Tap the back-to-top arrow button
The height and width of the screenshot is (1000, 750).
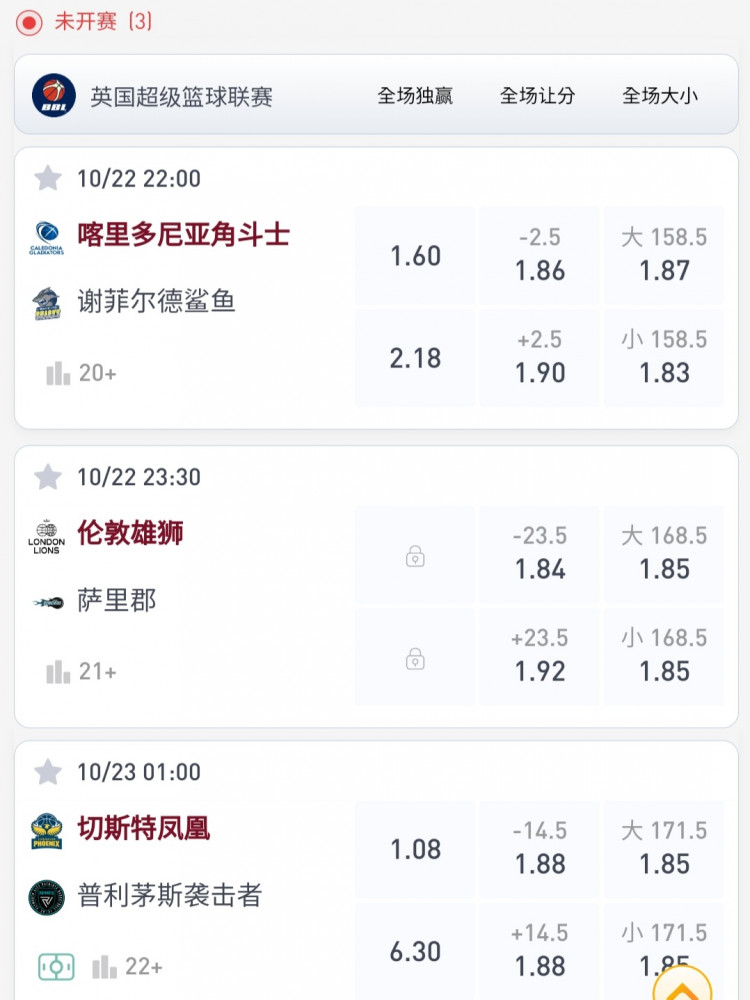coord(682,984)
